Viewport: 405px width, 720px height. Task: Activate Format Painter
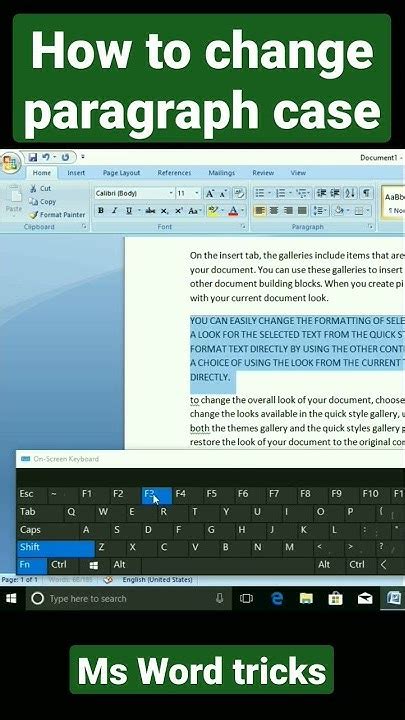point(57,214)
